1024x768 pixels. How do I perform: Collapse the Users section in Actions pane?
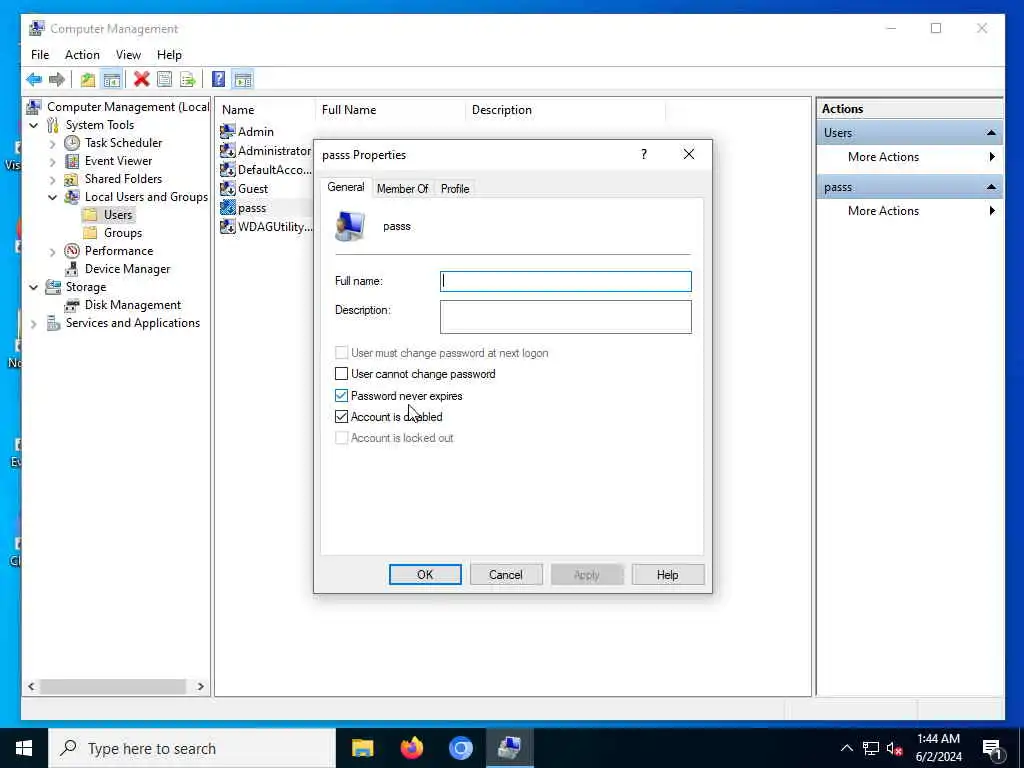[991, 133]
